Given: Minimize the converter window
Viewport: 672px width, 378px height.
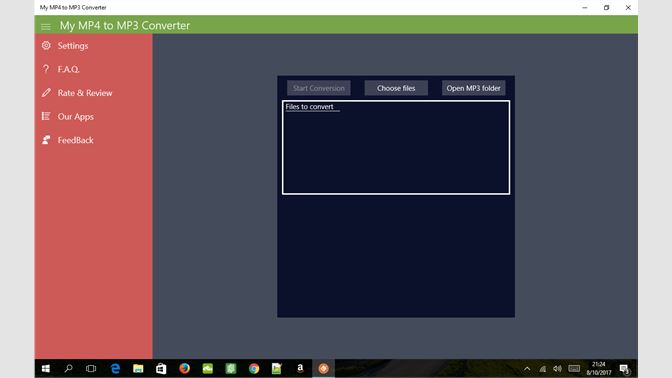Looking at the screenshot, I should [585, 7].
